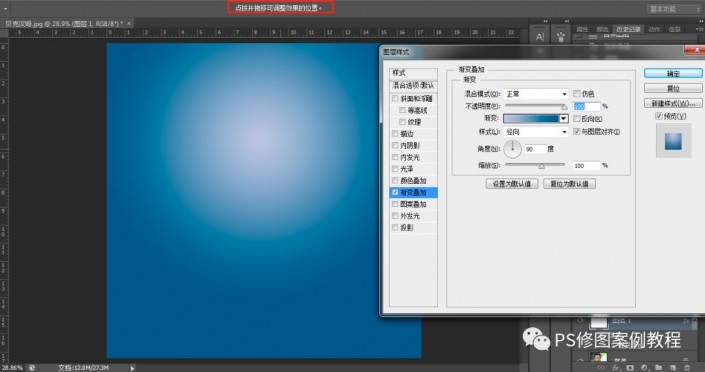Viewport: 705px width, 372px height.
Task: Enable 内发光 (Inner Glow) checkbox
Action: pos(395,157)
